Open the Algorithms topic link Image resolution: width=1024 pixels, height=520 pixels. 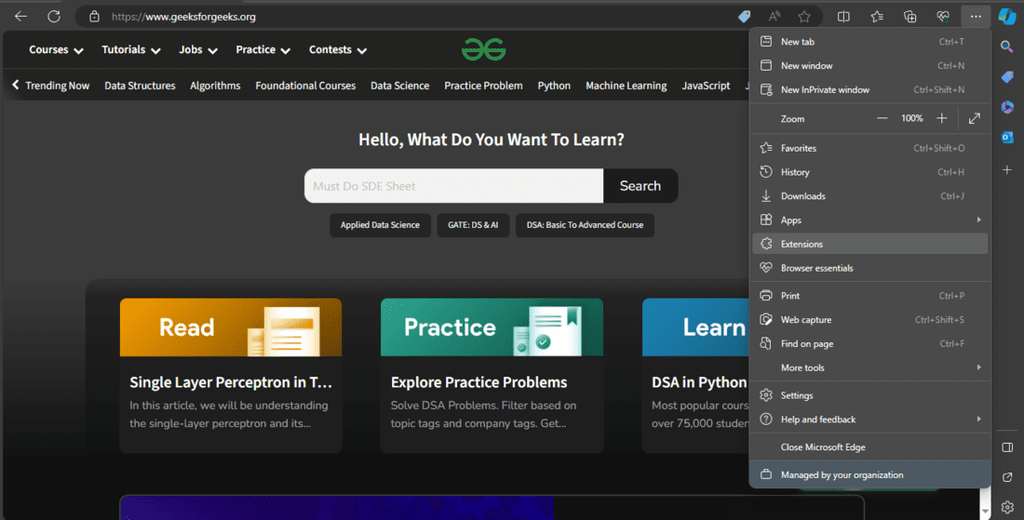click(215, 86)
